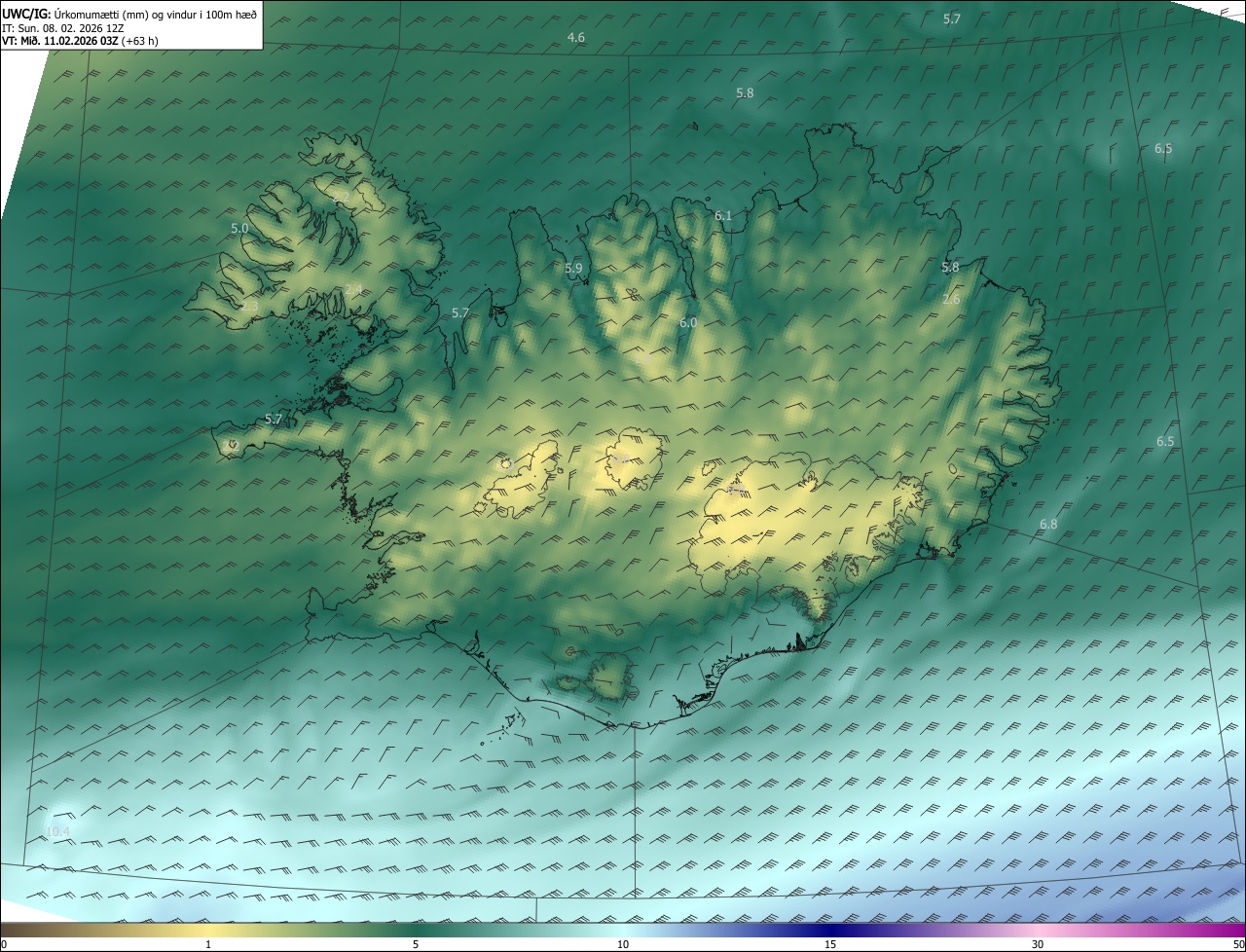The image size is (1246, 952).
Task: Click the '6.1' value label on the north coast
Action: [x=723, y=216]
